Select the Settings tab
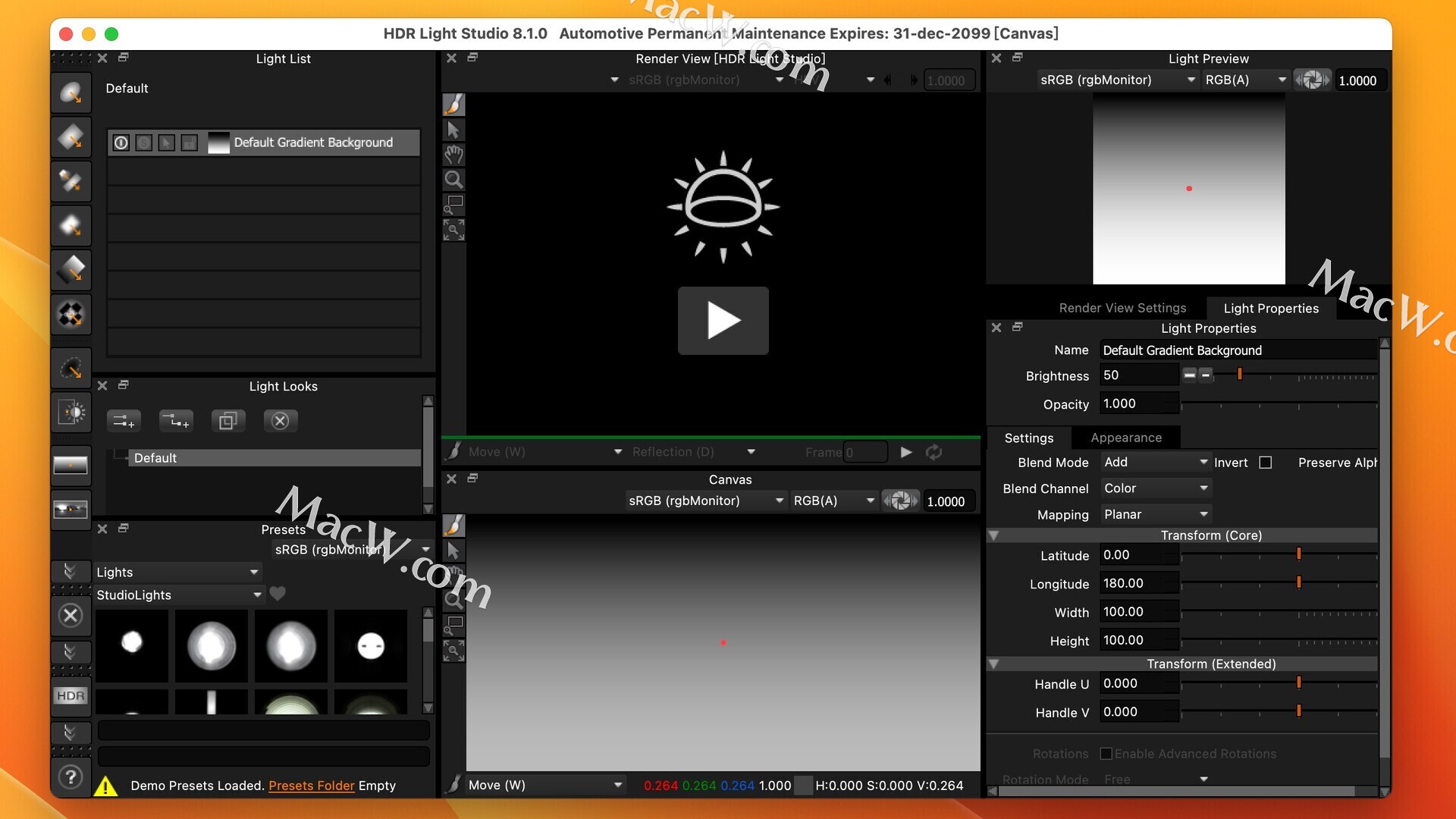This screenshot has width=1456, height=819. [1028, 438]
